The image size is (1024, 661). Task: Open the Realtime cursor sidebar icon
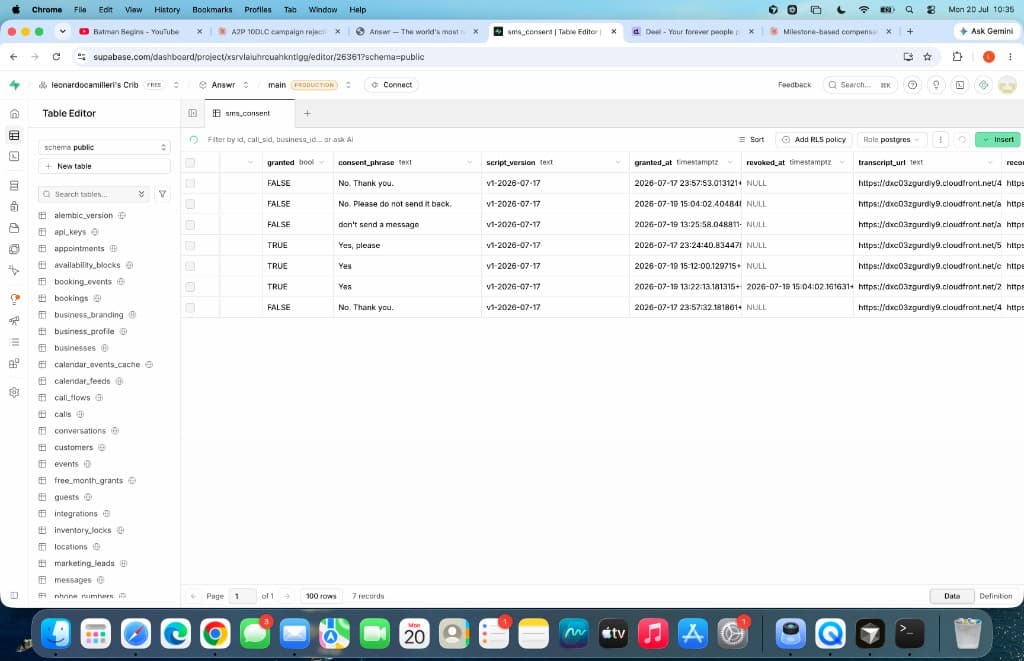tap(14, 270)
